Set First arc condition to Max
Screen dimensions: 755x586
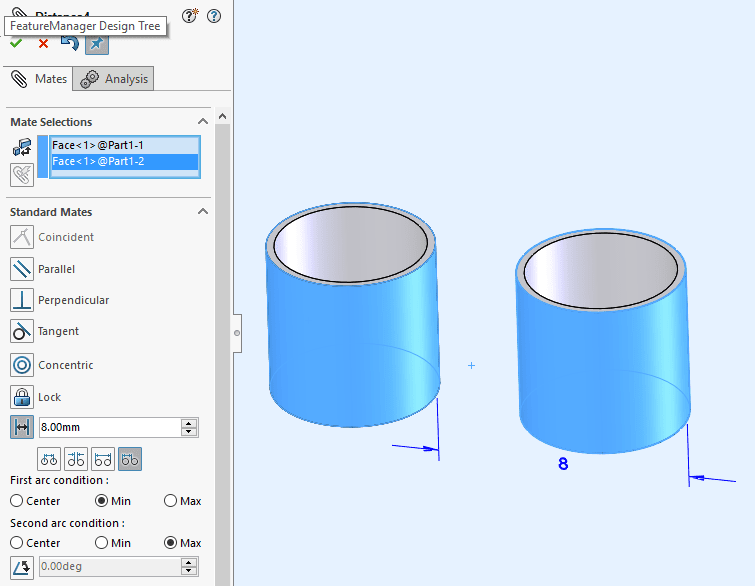tap(170, 501)
